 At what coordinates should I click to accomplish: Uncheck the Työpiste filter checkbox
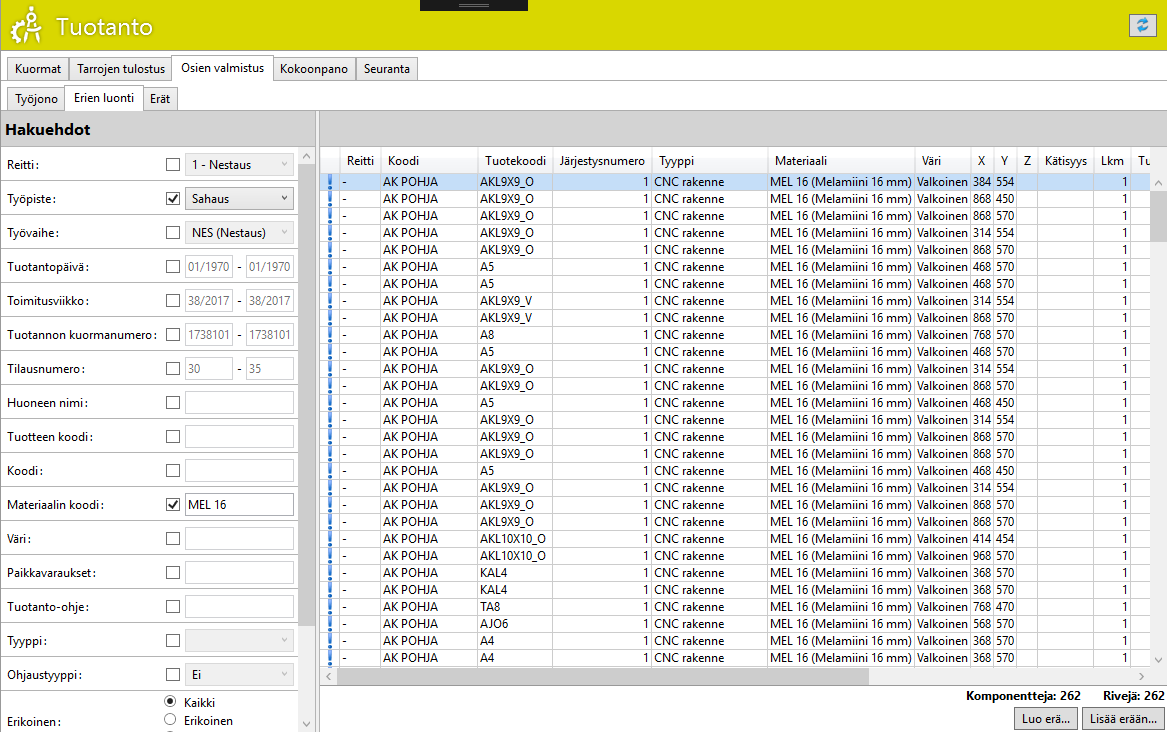[173, 199]
